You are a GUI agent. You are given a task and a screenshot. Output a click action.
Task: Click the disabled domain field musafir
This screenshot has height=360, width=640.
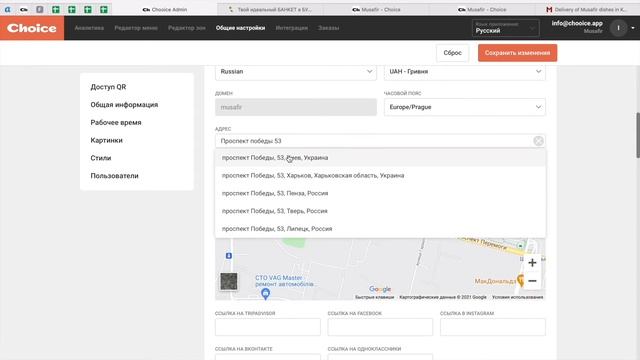tap(296, 107)
